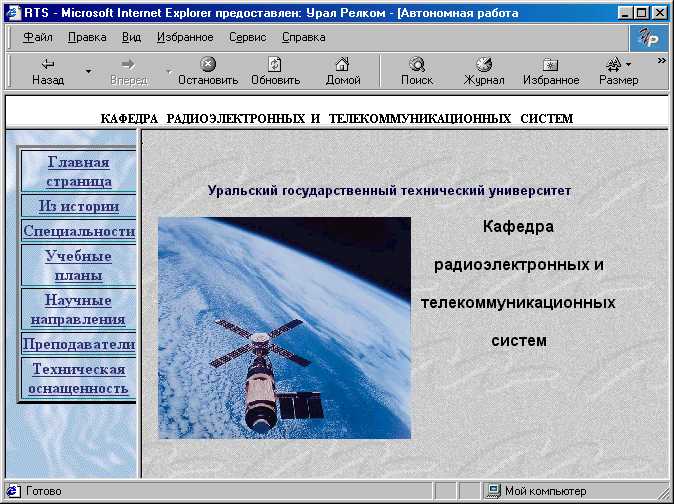Click the title bar IE document icon
674x504 pixels.
pos(13,13)
